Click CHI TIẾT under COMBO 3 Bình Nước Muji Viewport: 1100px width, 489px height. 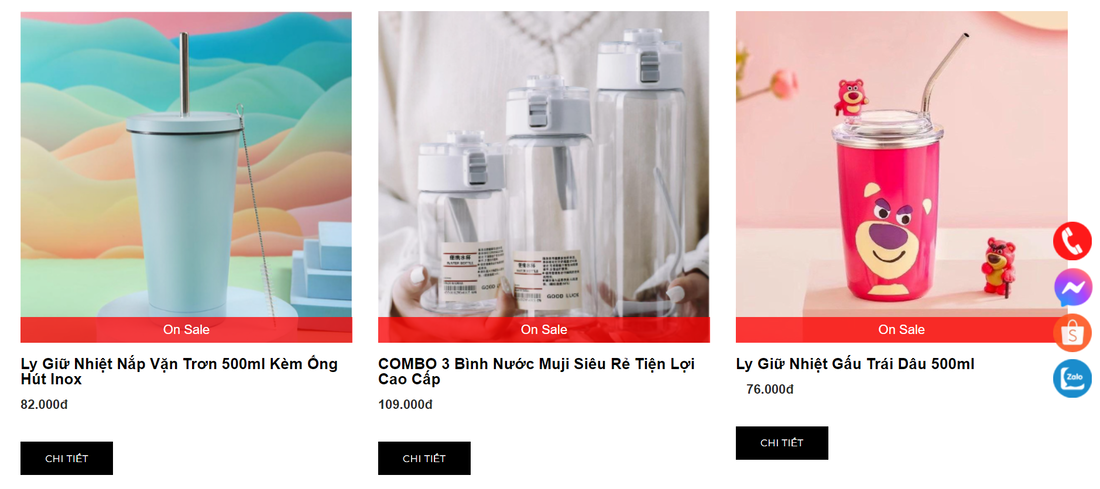424,458
